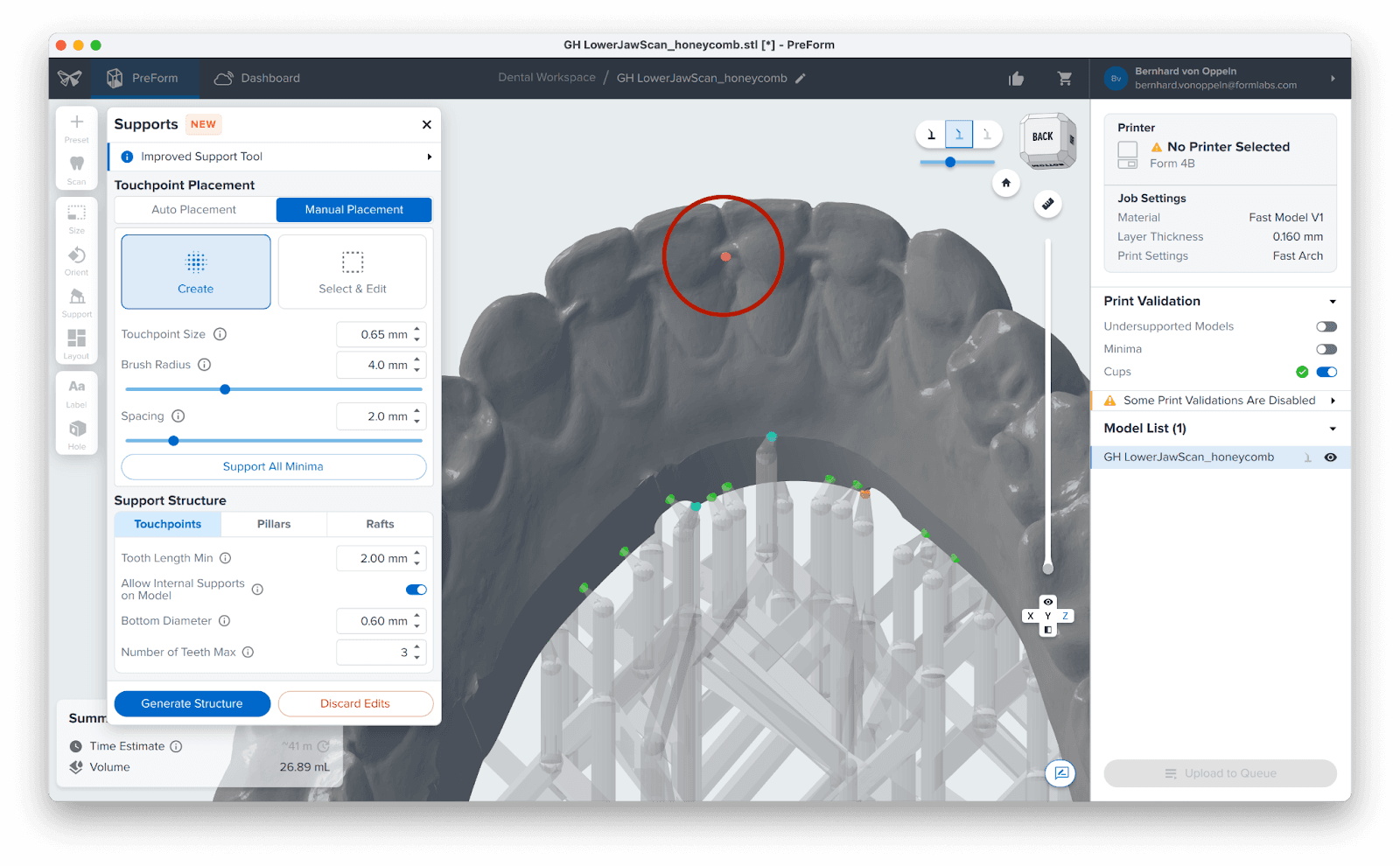Hide GH LowerJawScan_honeycomb with eye icon
1400x866 pixels.
(1330, 457)
